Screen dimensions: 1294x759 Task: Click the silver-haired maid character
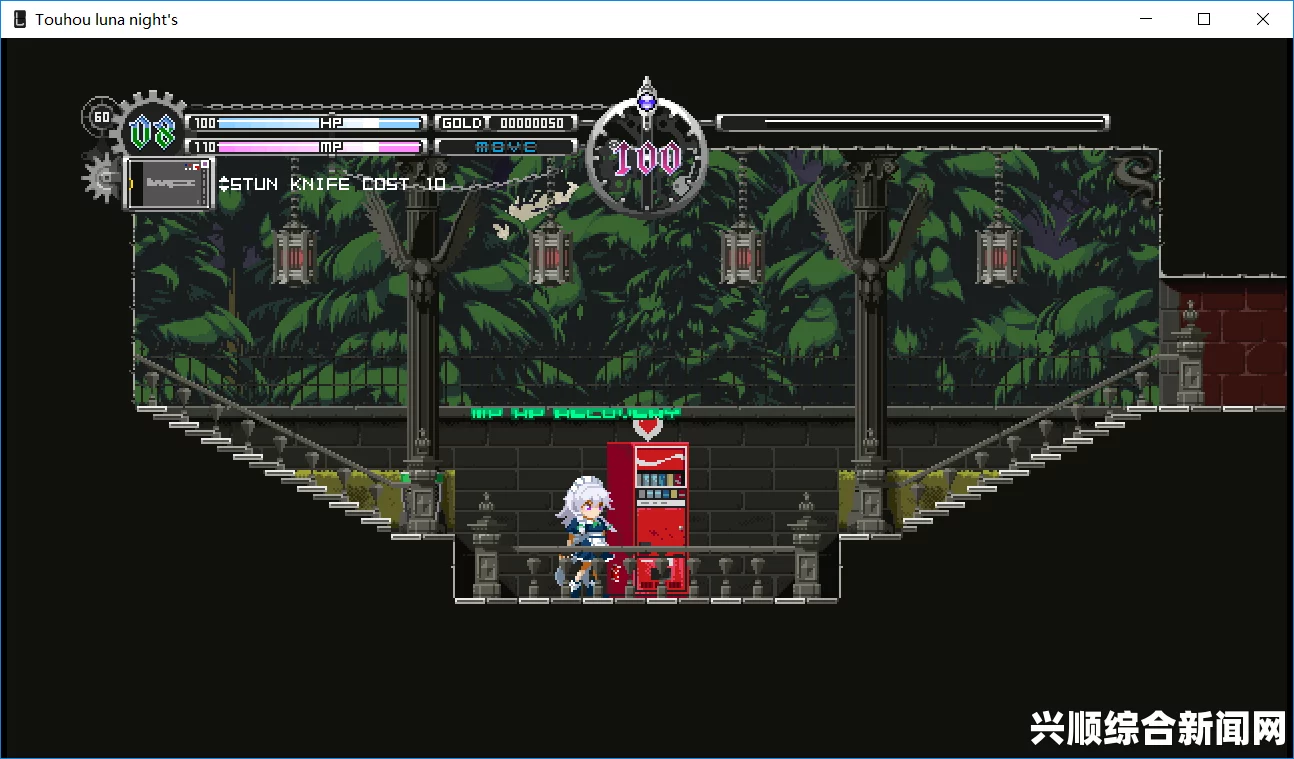click(585, 535)
